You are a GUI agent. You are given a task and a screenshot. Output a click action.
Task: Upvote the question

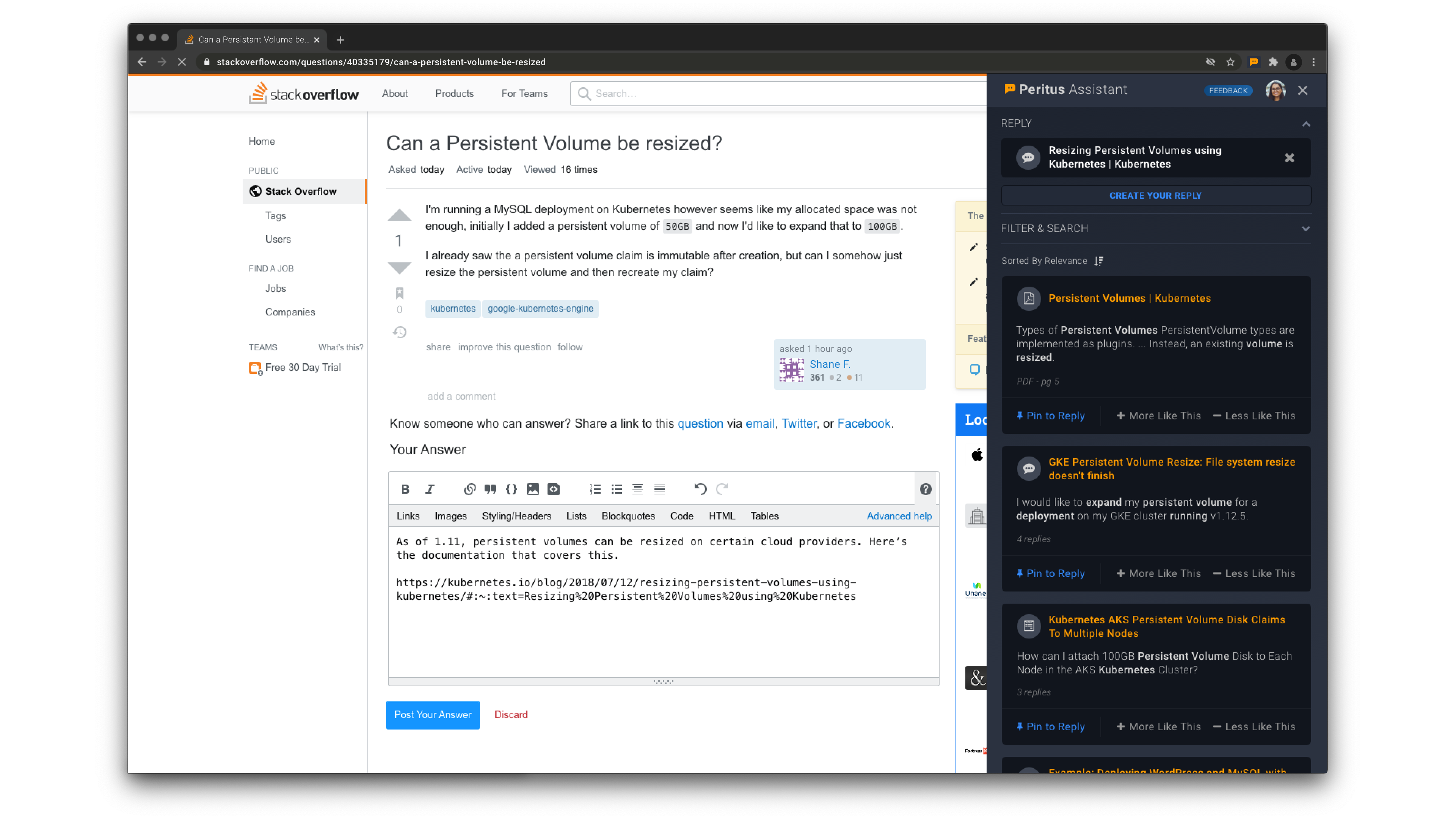point(399,215)
